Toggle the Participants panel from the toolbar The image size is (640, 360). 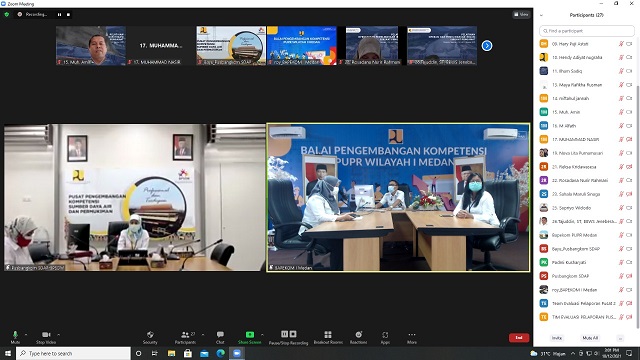pos(186,337)
